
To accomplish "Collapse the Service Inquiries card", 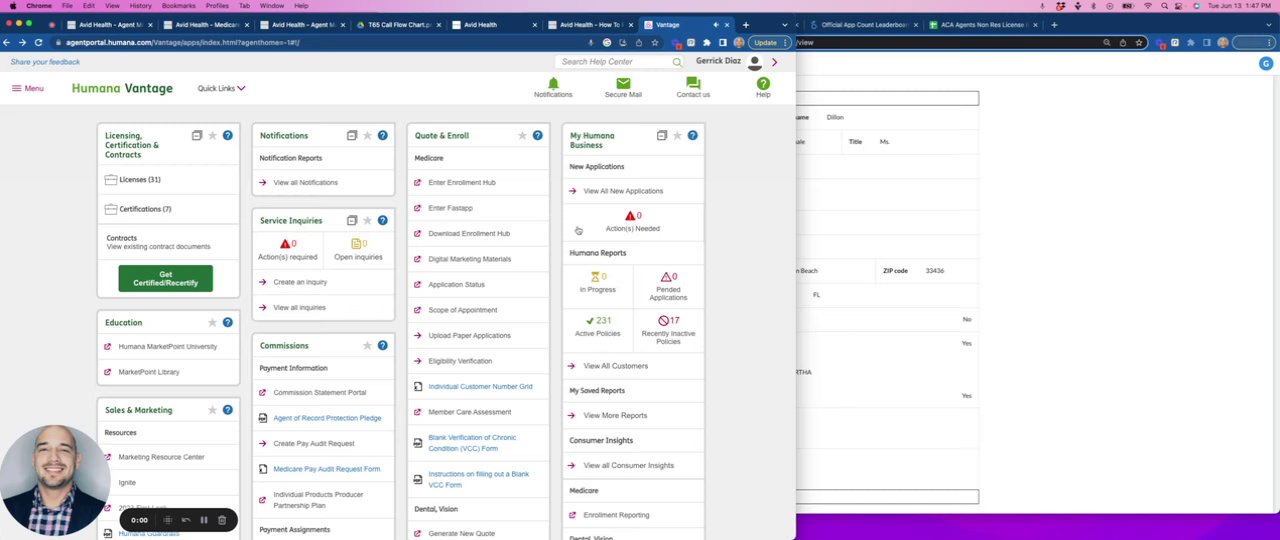I will [352, 220].
